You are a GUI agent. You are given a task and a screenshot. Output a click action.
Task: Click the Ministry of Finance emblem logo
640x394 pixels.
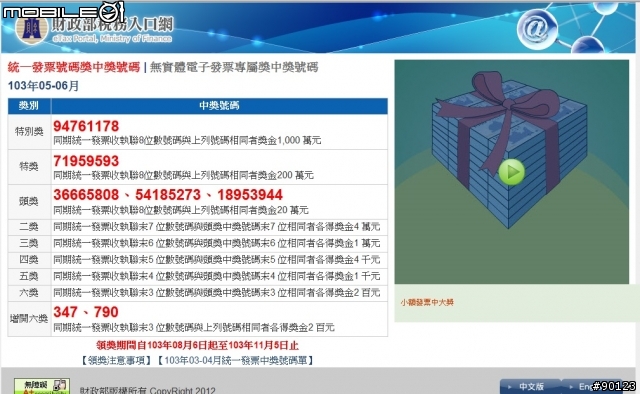pyautogui.click(x=31, y=29)
